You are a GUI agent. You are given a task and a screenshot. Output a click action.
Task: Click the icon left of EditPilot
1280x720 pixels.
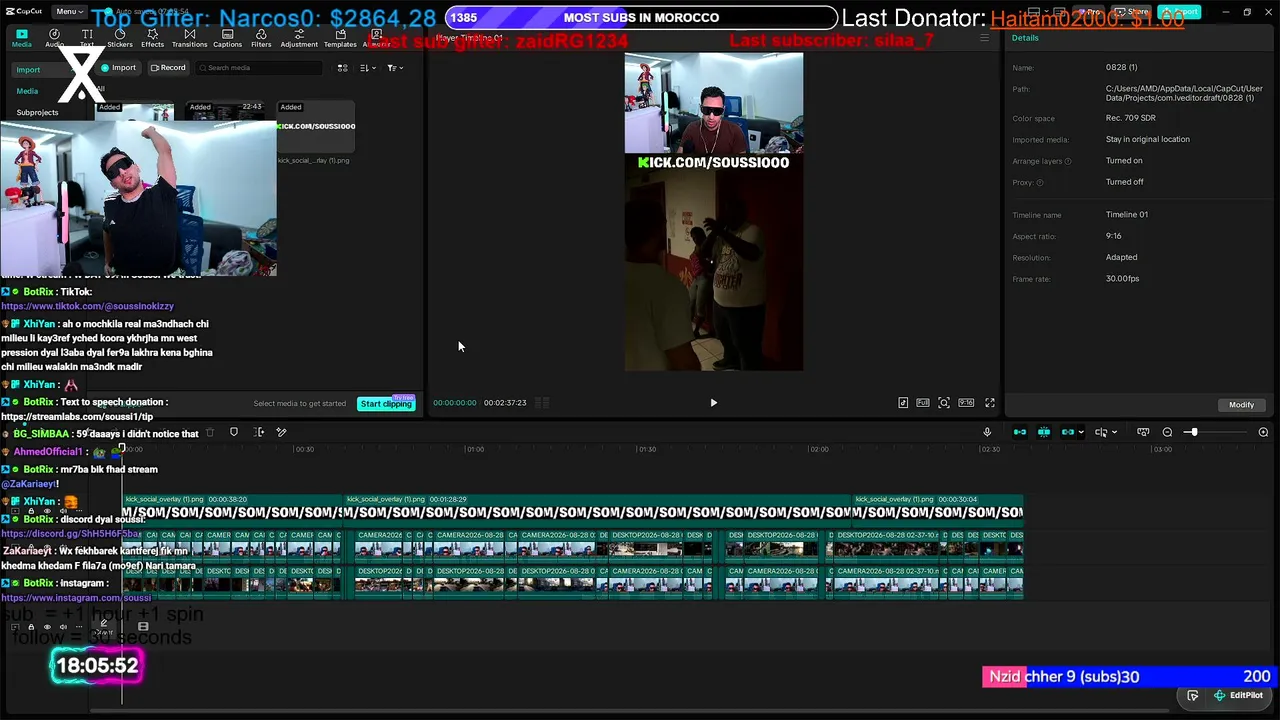click(x=1193, y=696)
